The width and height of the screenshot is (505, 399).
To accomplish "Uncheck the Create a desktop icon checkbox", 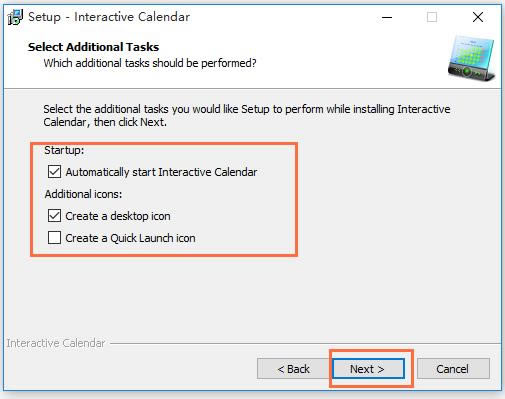I will (54, 216).
